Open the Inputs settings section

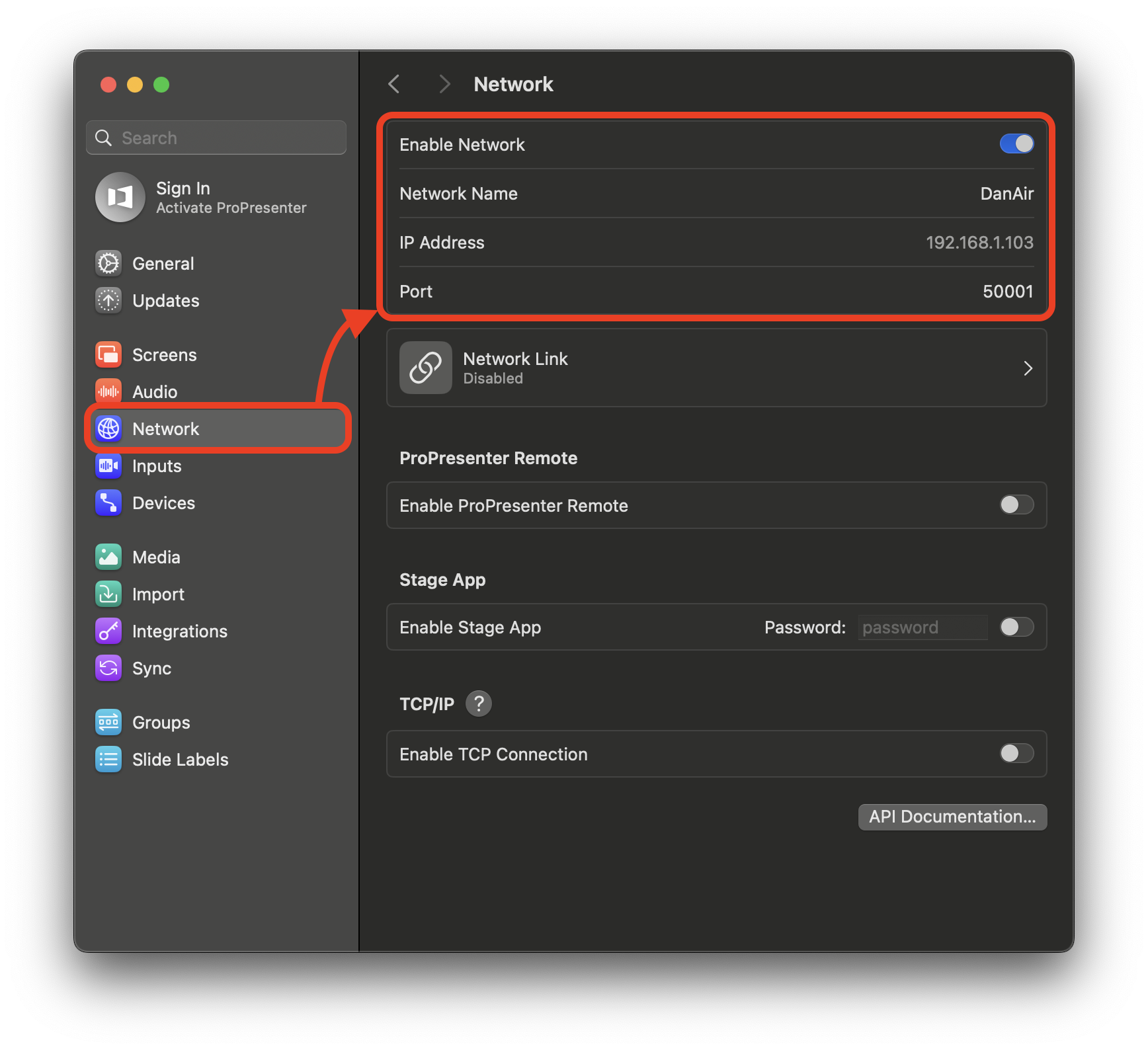(x=157, y=466)
